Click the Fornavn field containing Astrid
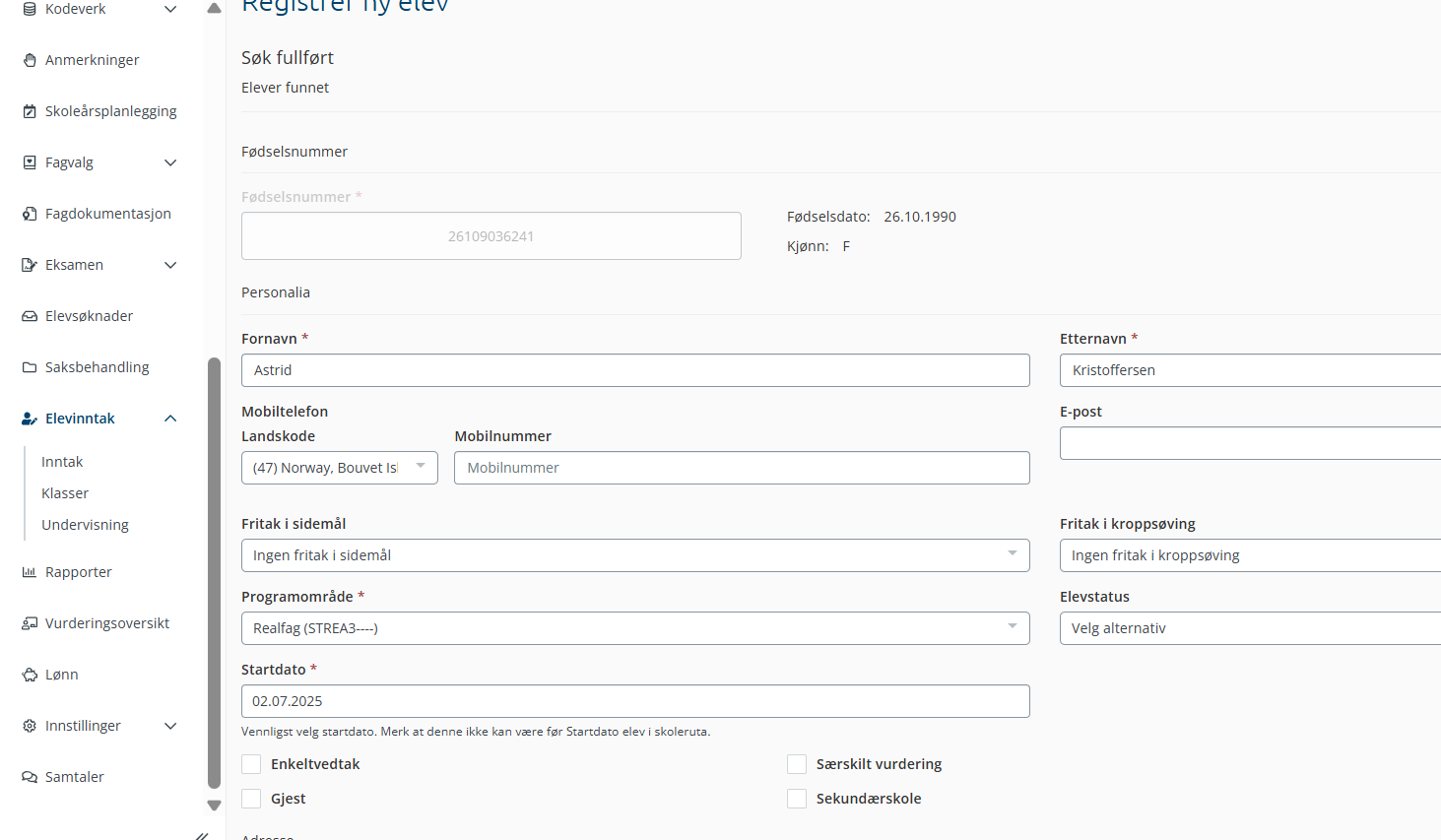The height and width of the screenshot is (840, 1441). (x=635, y=370)
